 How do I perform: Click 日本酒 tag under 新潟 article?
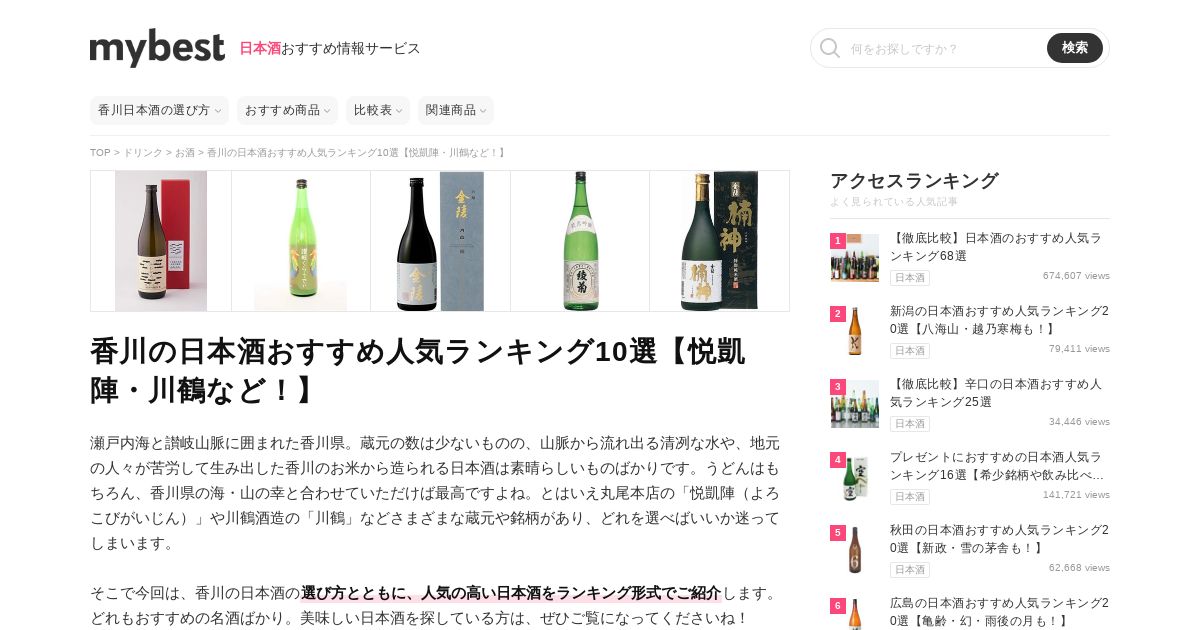(x=910, y=351)
